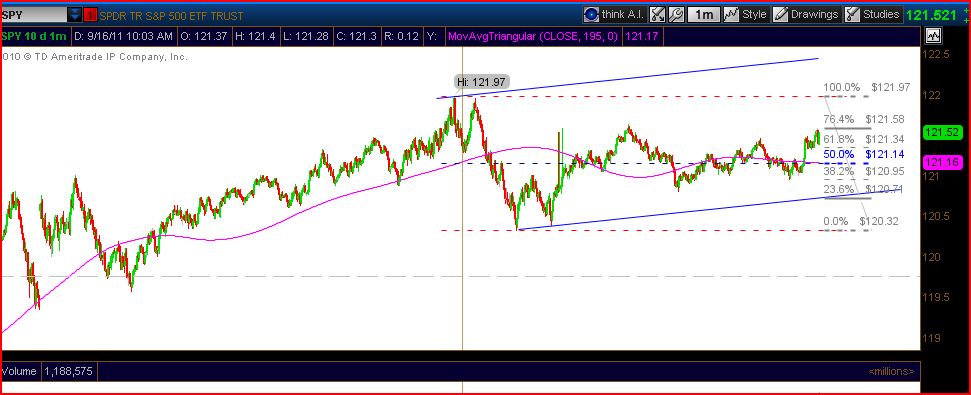
Task: Select the 50.0% Fibonacci level label
Action: (838, 154)
